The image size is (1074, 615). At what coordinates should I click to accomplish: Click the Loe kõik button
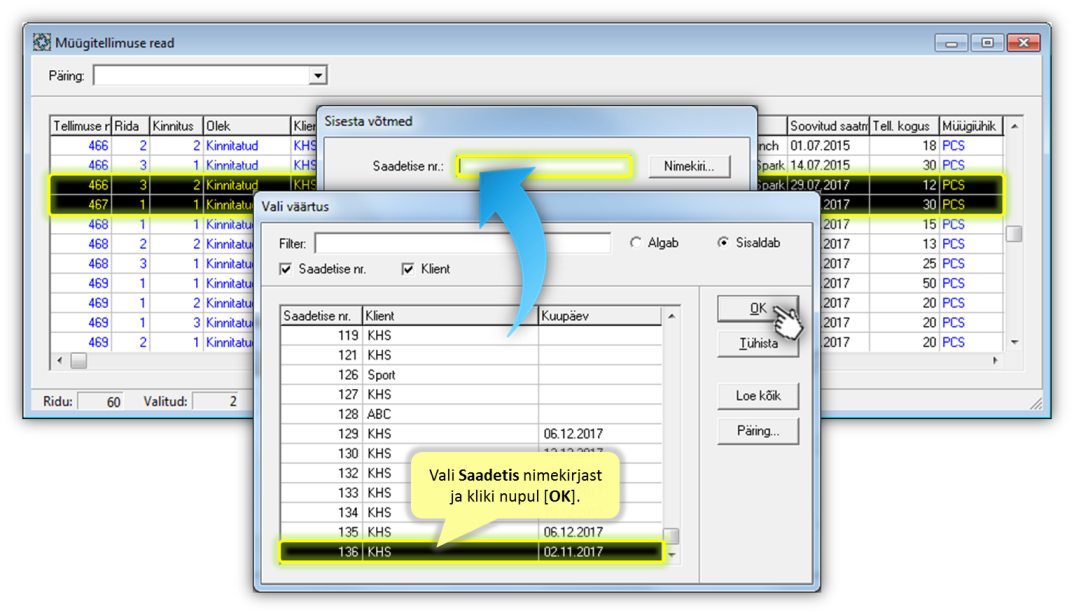pyautogui.click(x=758, y=396)
